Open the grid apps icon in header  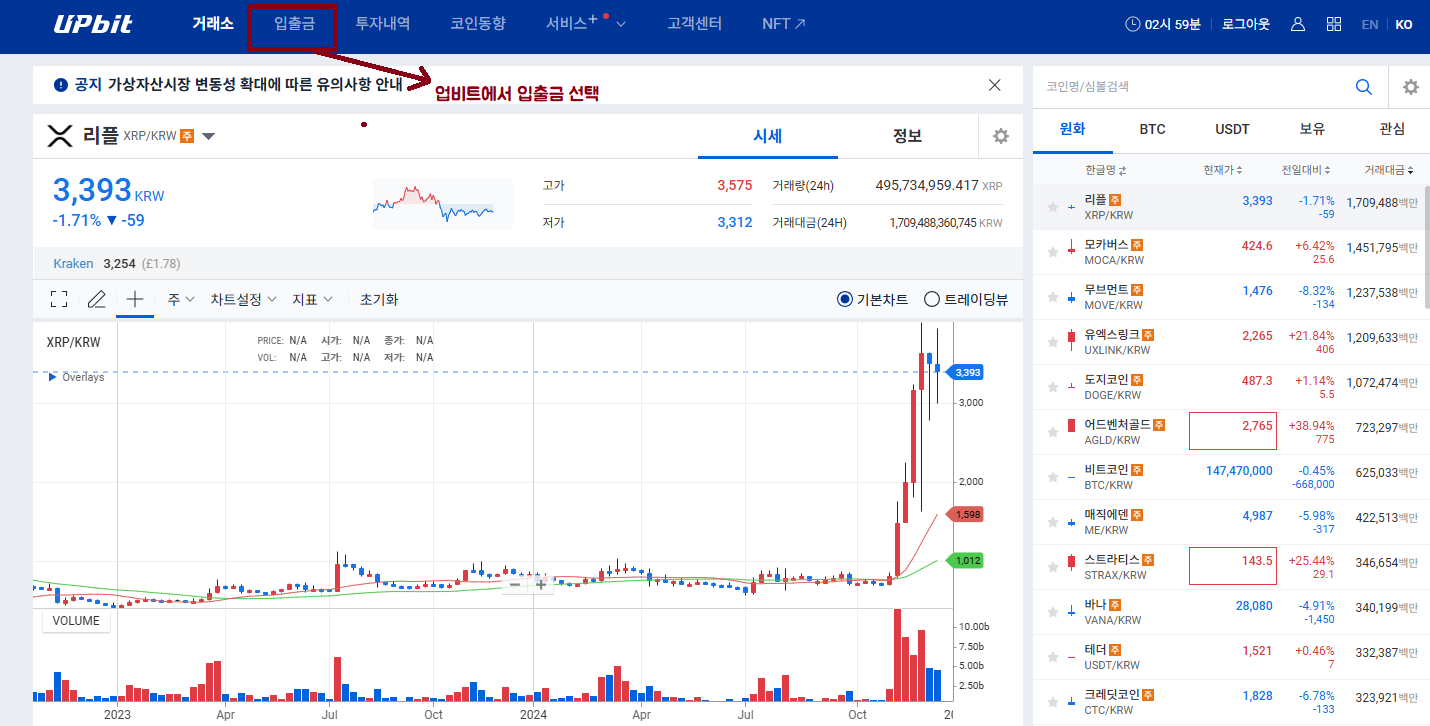[x=1334, y=24]
